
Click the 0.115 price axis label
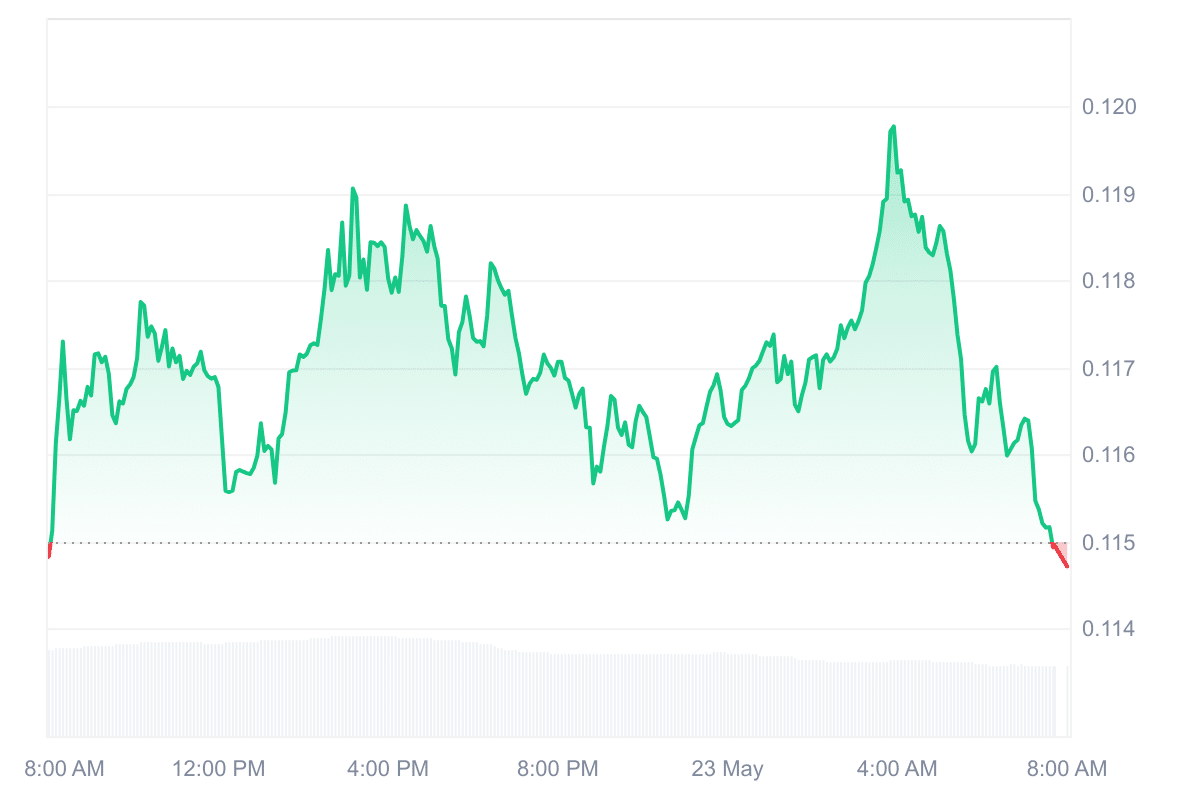(x=1108, y=542)
